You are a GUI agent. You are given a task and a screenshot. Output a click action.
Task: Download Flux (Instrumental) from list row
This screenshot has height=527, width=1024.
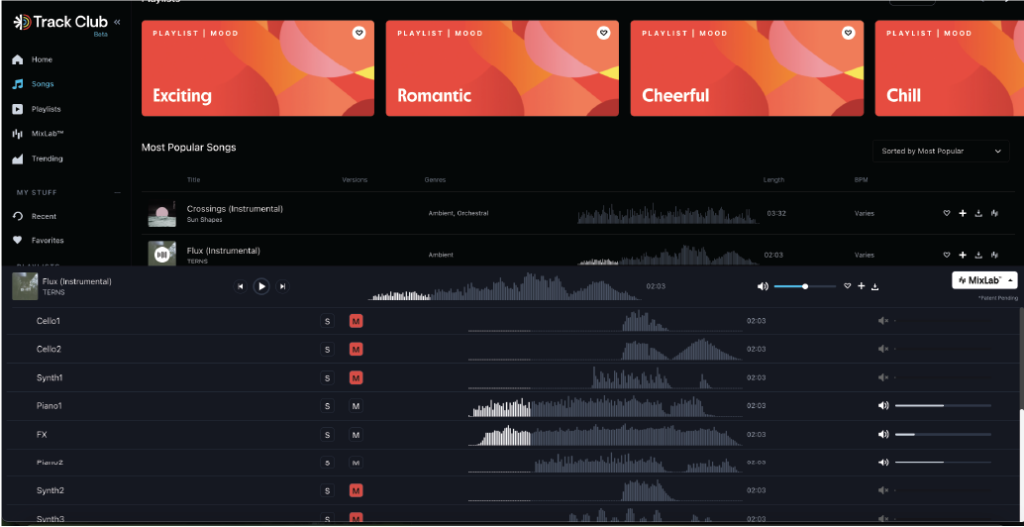(978, 255)
